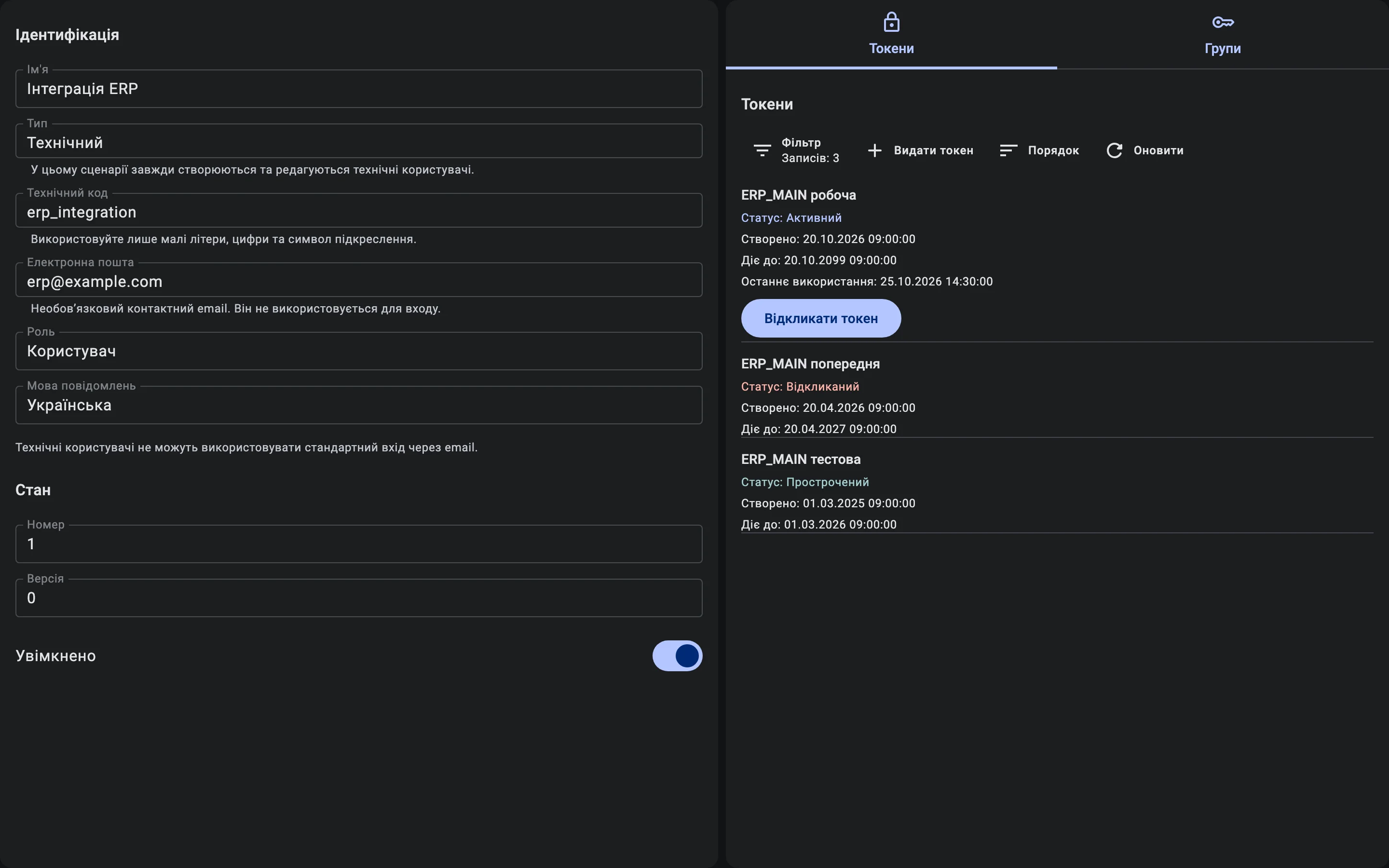Click the circular refresh icon
The height and width of the screenshot is (868, 1389).
click(1114, 150)
